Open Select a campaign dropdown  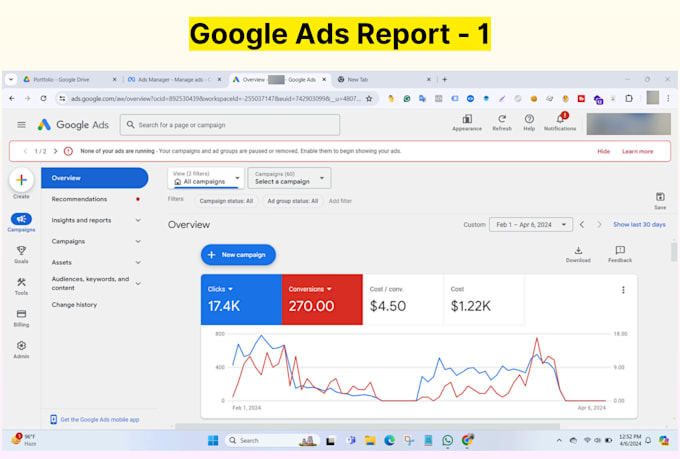coord(289,178)
